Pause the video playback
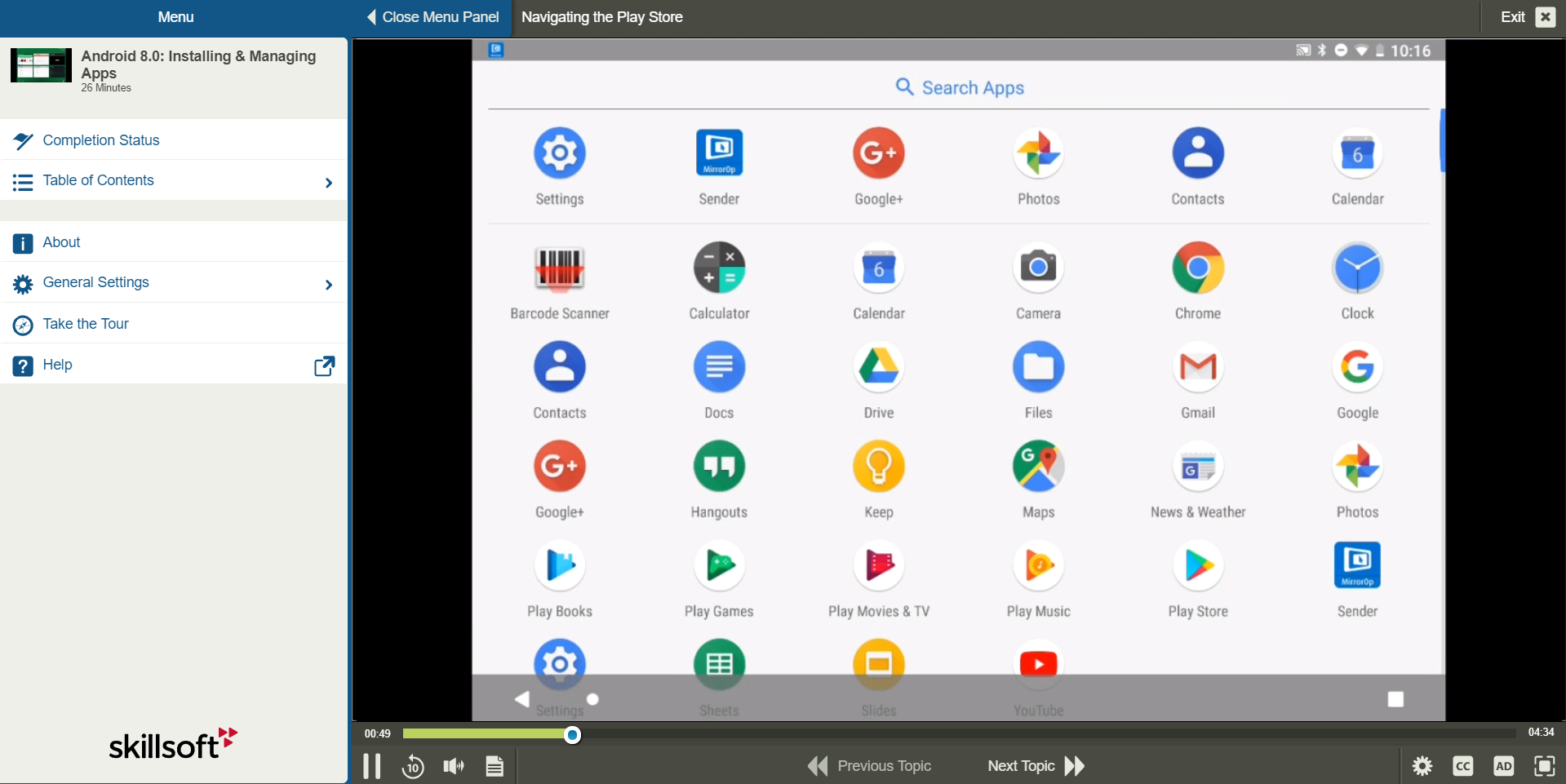1566x784 pixels. 371,765
